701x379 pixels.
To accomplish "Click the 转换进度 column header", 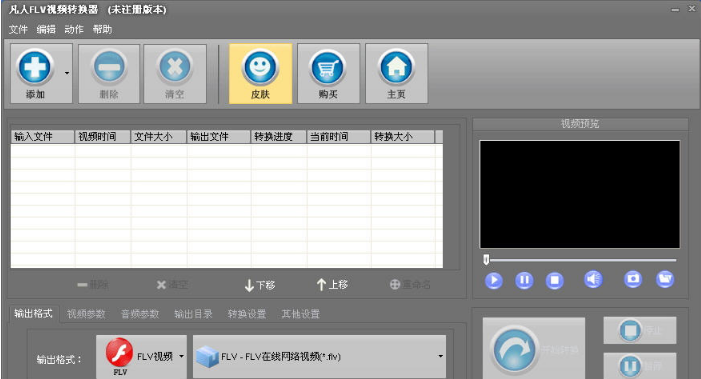I will 279,137.
